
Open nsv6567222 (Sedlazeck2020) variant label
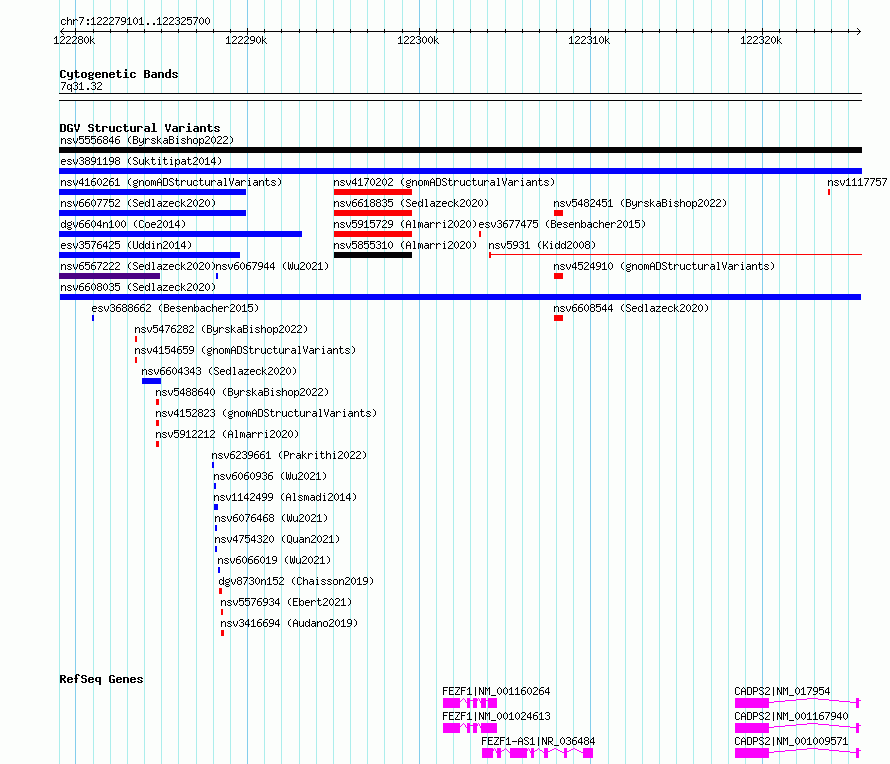coord(137,266)
